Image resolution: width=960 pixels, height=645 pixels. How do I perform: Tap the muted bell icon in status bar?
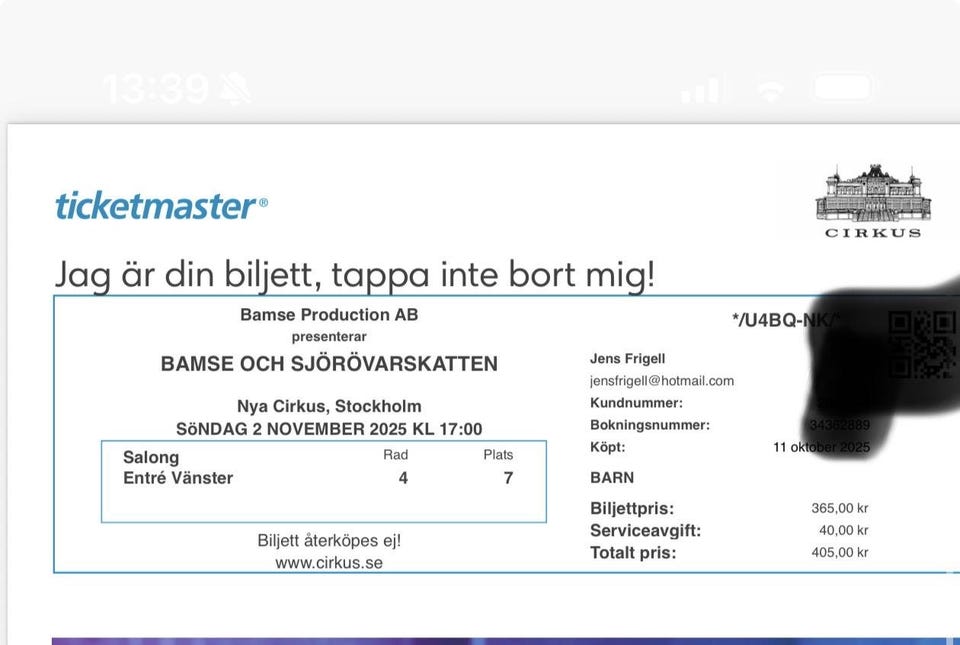(236, 89)
